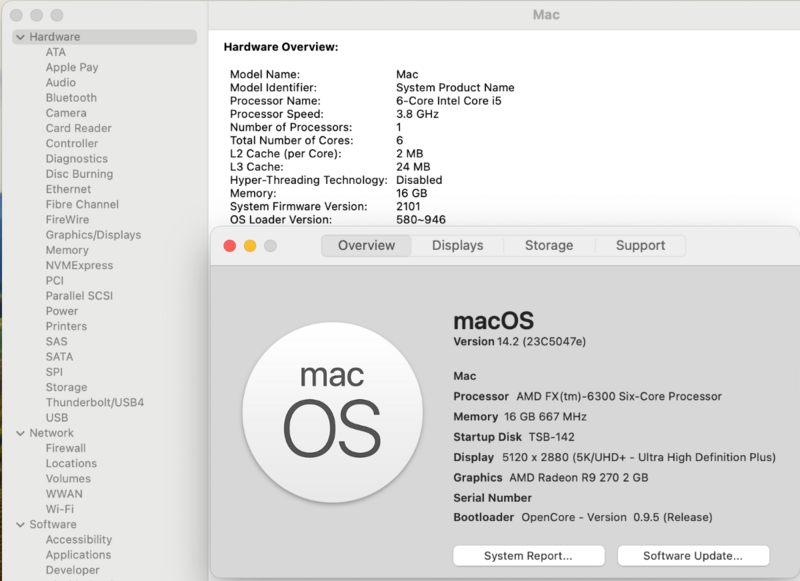This screenshot has height=581, width=800.
Task: Select Bluetooth in the sidebar
Action: (71, 98)
